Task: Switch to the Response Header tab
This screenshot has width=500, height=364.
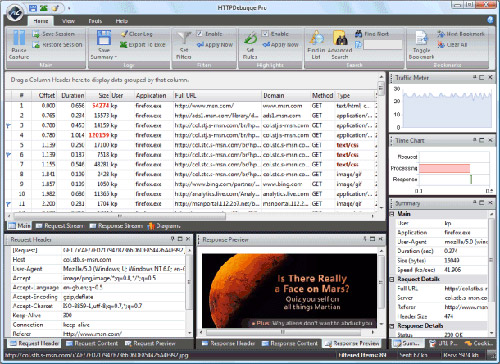Action: (x=229, y=343)
